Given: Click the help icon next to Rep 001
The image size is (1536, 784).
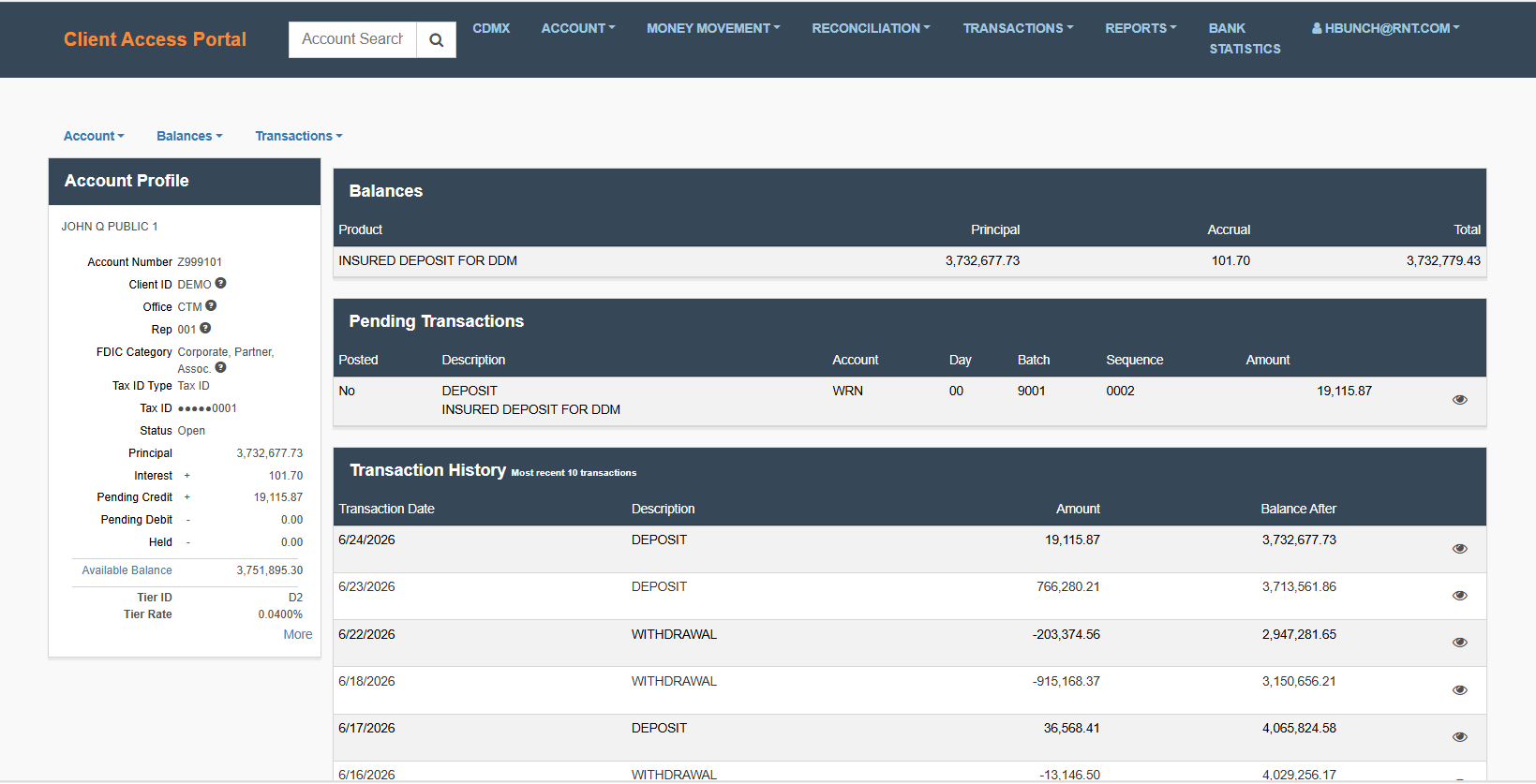Looking at the screenshot, I should (205, 328).
